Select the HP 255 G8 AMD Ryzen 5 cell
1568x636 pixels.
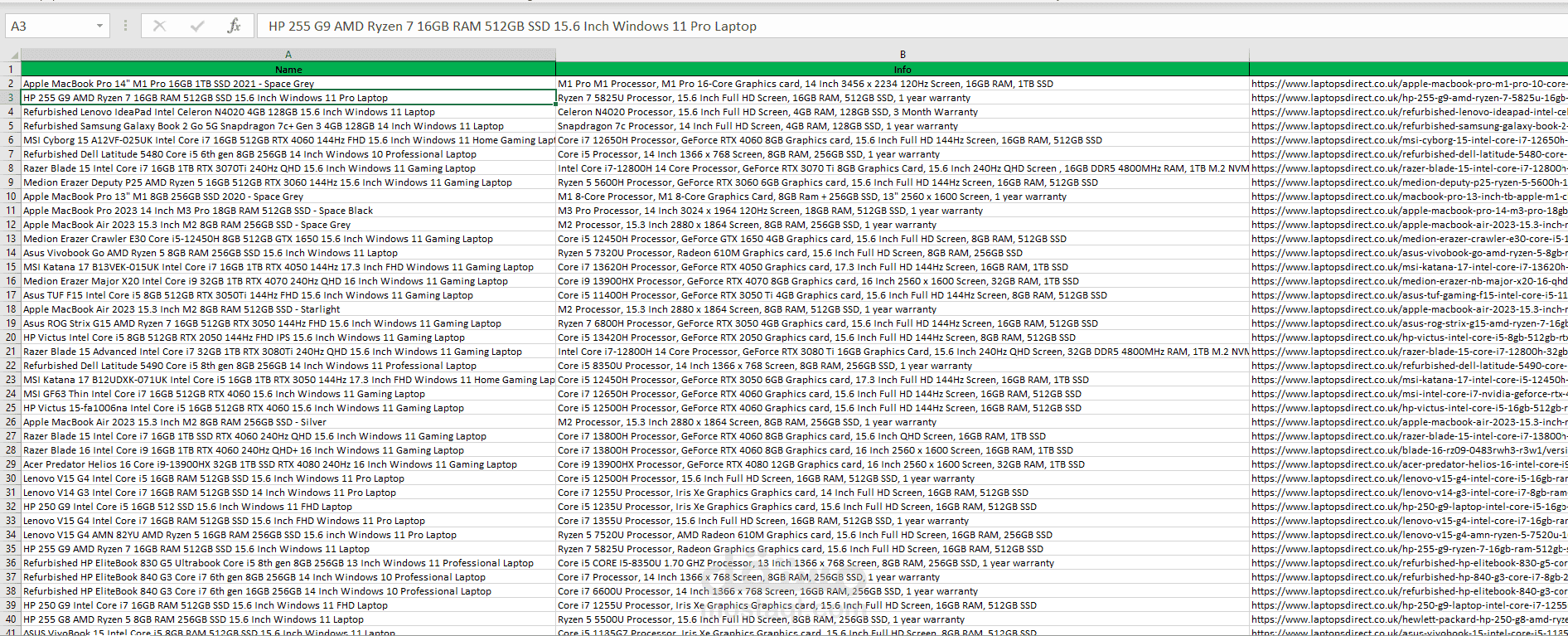(288, 619)
